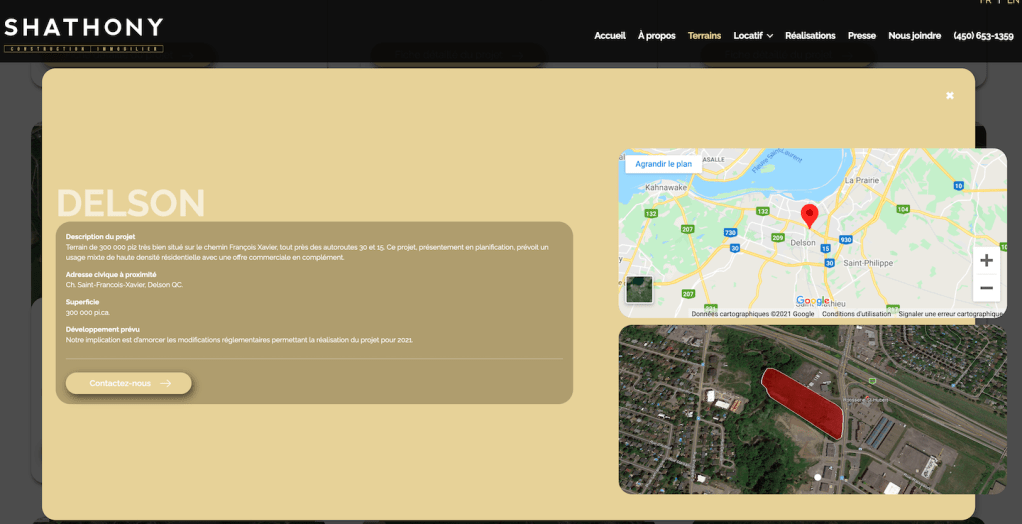Viewport: 1022px width, 524px height.
Task: Select the Terrains menu item
Action: tap(704, 36)
